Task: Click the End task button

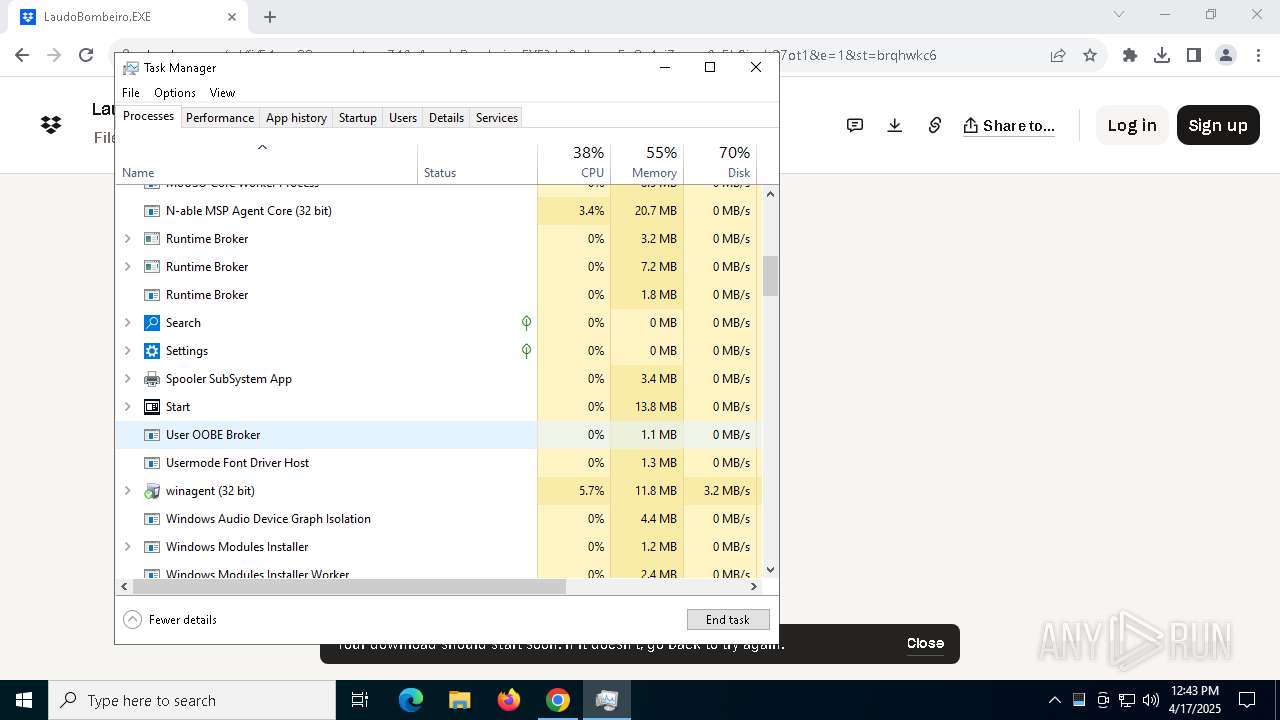Action: click(728, 620)
